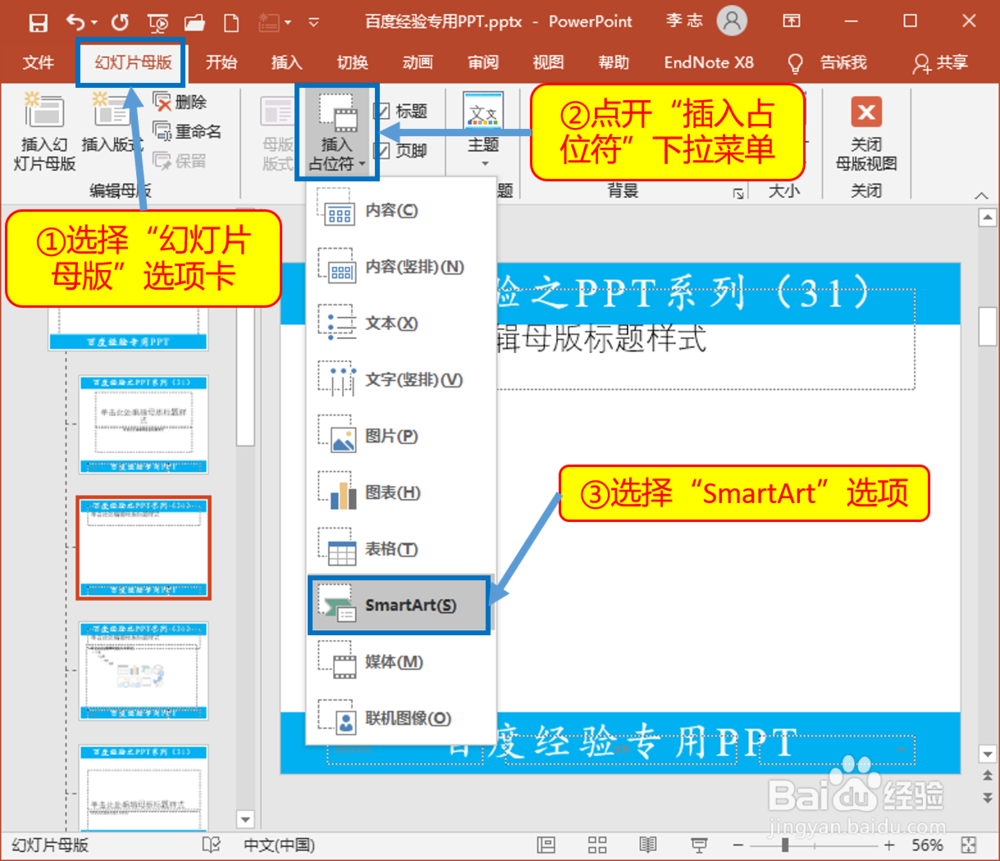This screenshot has width=1000, height=861.
Task: Adjust the zoom slider handle
Action: [x=785, y=846]
